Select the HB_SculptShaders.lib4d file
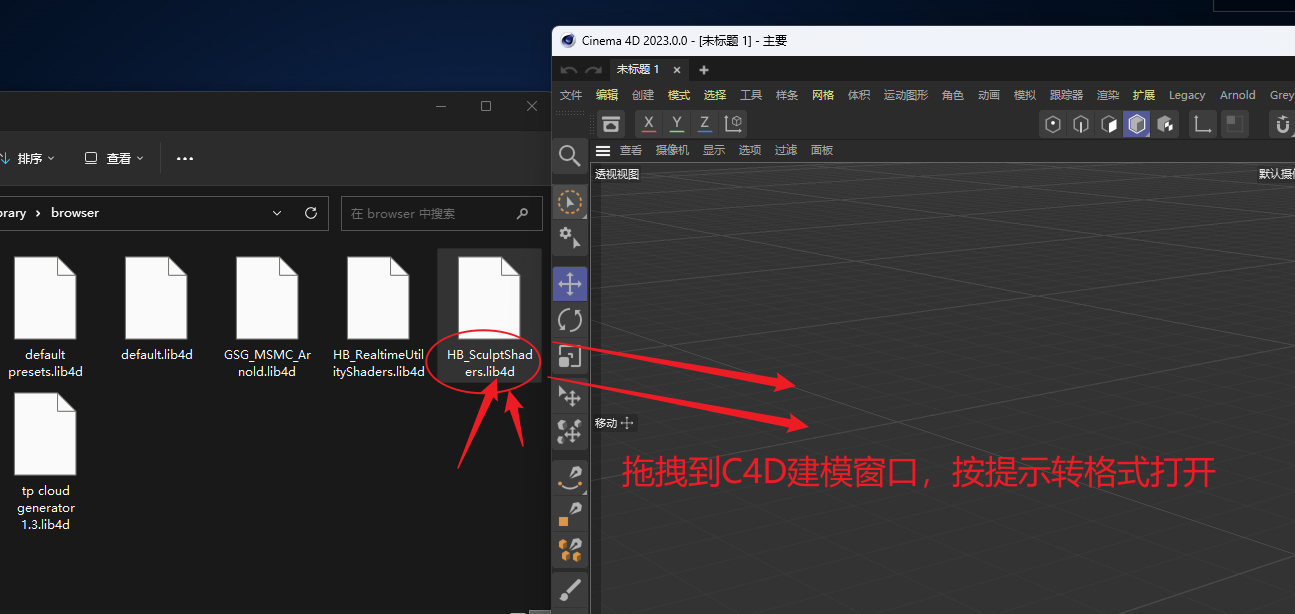The image size is (1295, 614). pyautogui.click(x=489, y=297)
